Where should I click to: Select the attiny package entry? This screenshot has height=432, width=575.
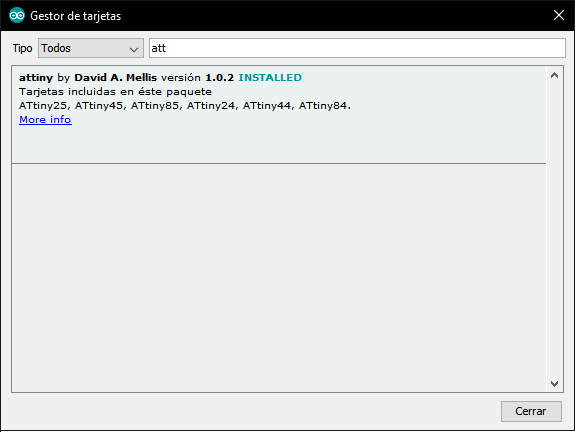pyautogui.click(x=279, y=115)
